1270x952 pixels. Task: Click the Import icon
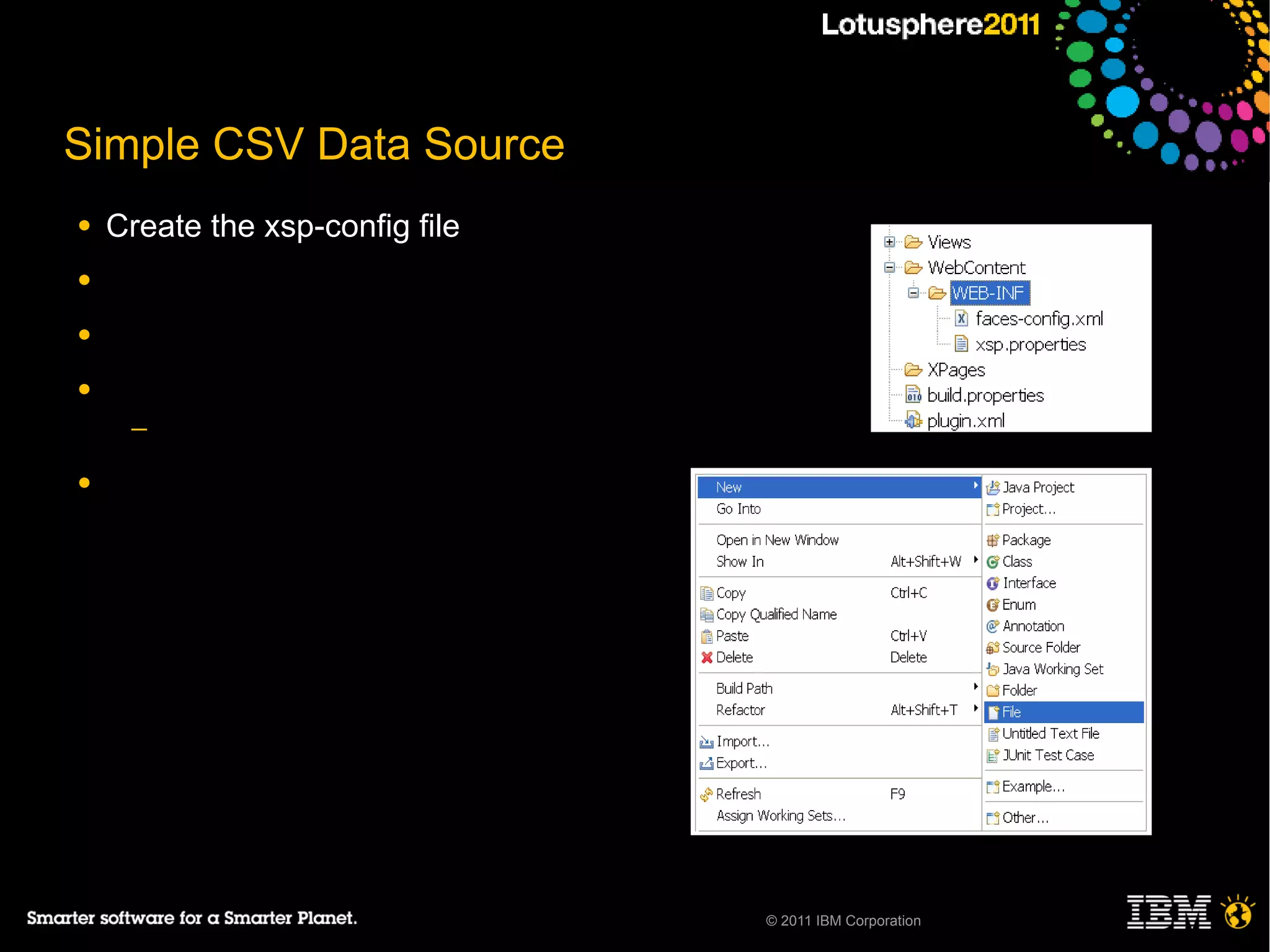[707, 742]
